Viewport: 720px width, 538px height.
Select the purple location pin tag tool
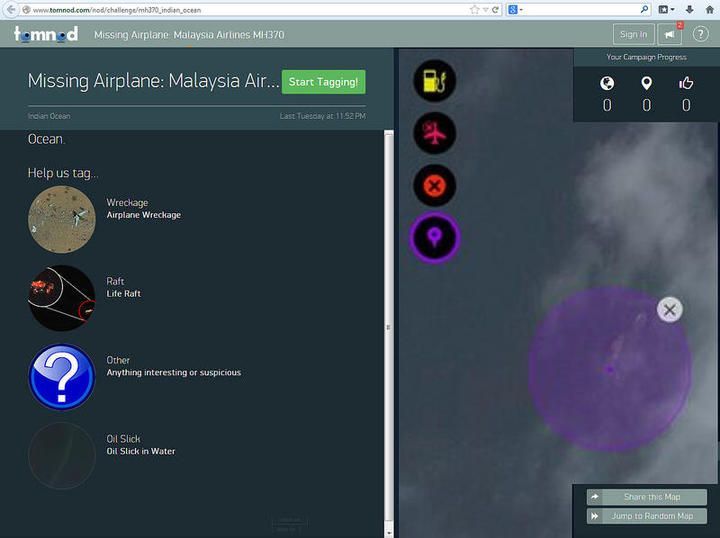pos(434,237)
